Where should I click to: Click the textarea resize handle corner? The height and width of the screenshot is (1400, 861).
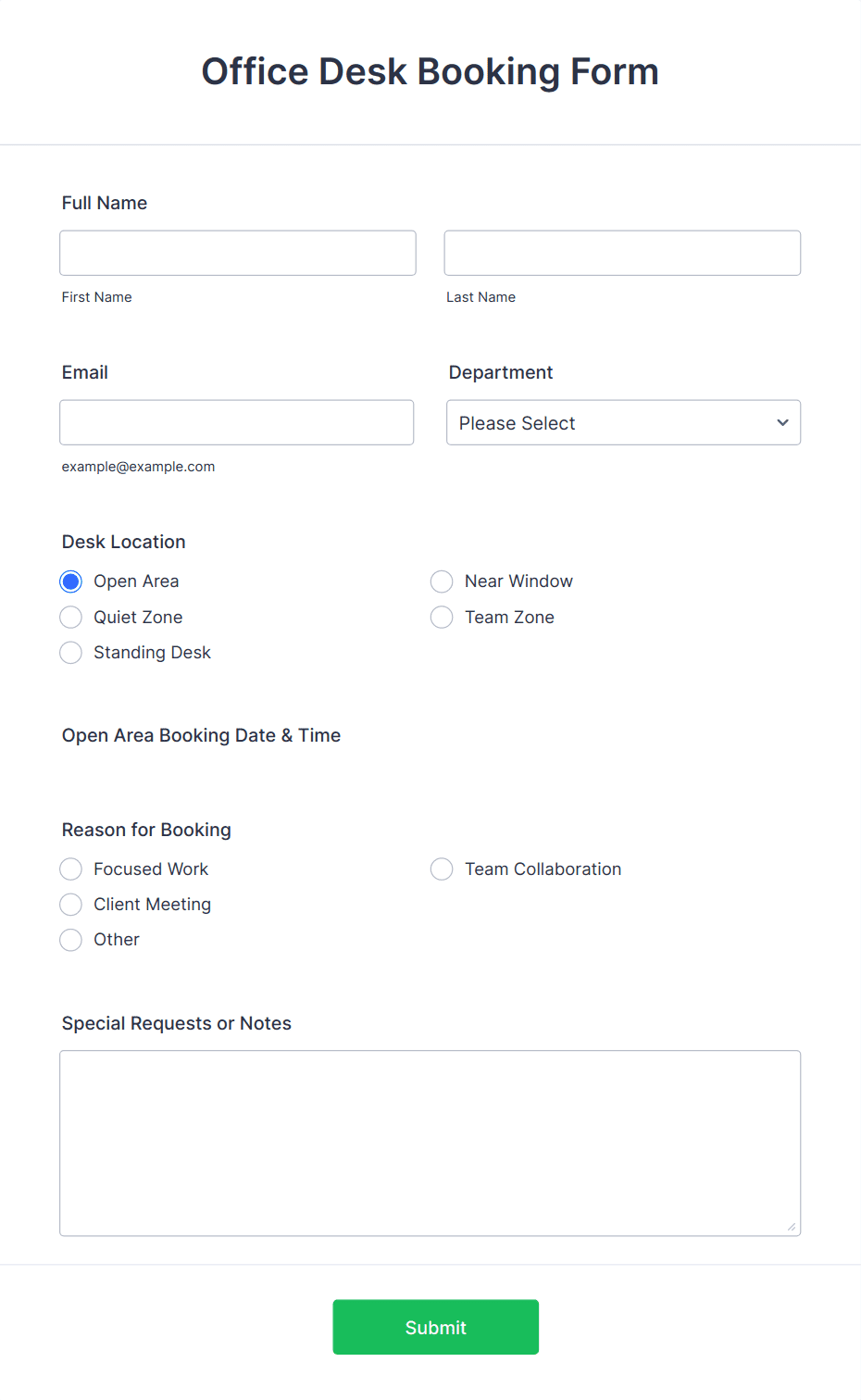tap(792, 1227)
